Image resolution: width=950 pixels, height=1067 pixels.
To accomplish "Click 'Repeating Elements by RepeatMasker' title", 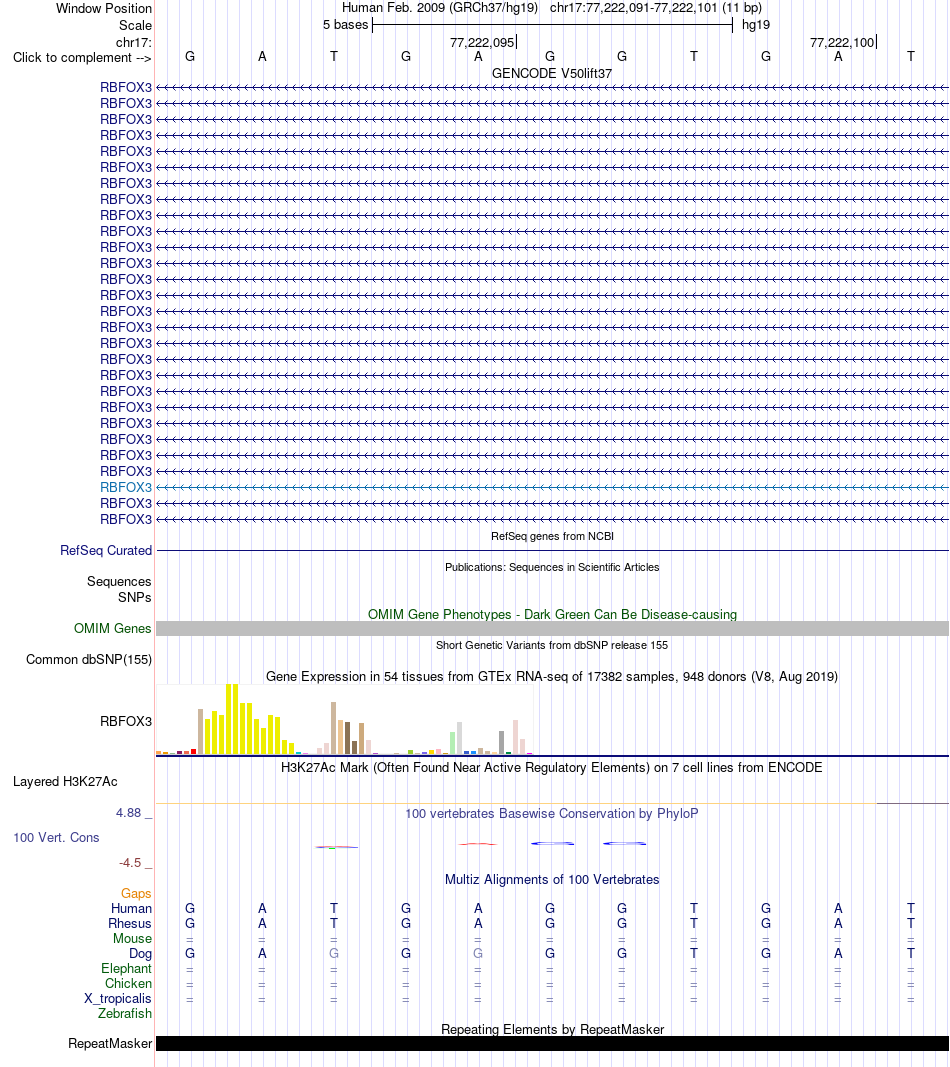I will click(x=552, y=1030).
